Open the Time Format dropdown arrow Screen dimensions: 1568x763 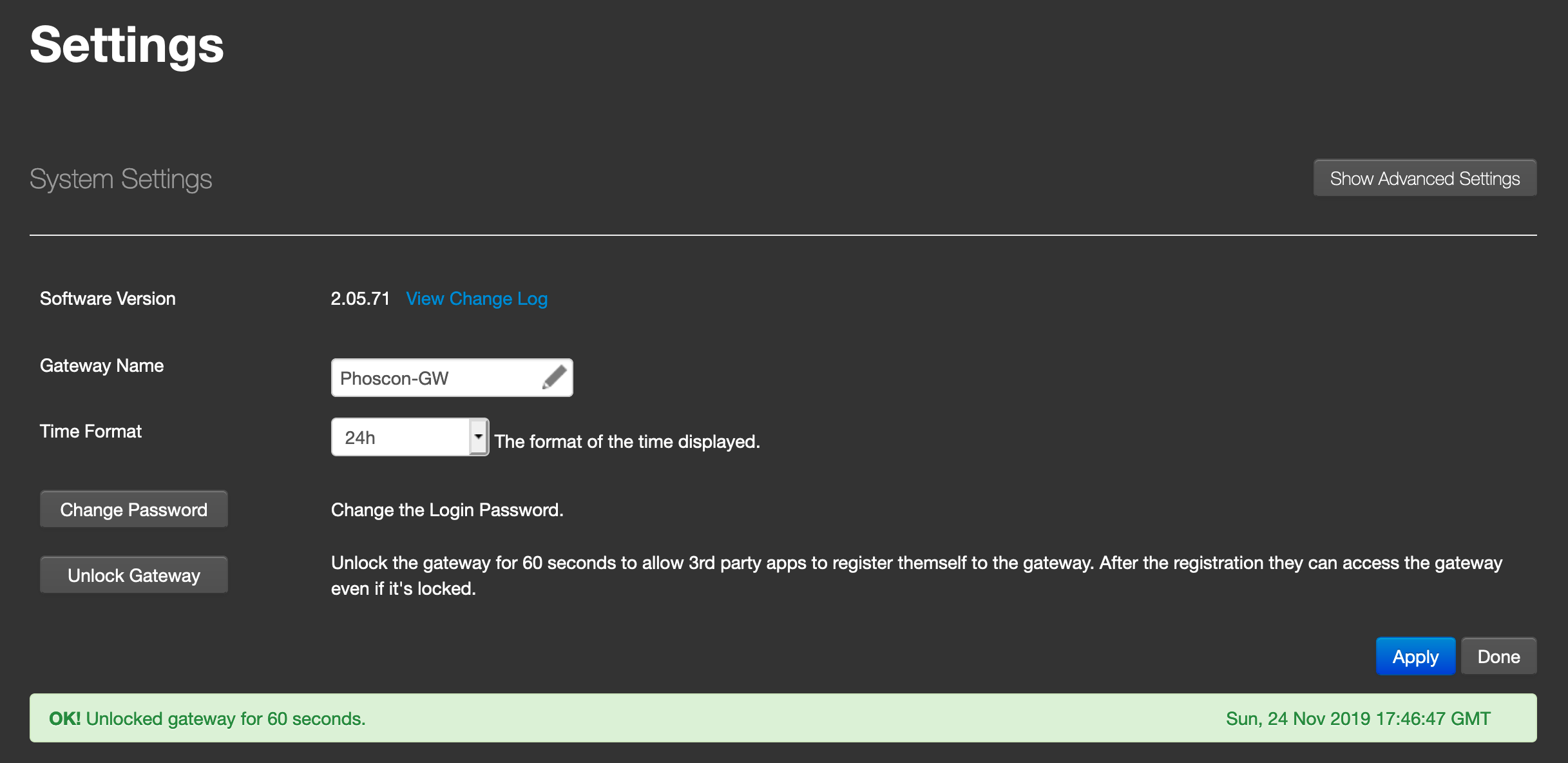click(479, 437)
